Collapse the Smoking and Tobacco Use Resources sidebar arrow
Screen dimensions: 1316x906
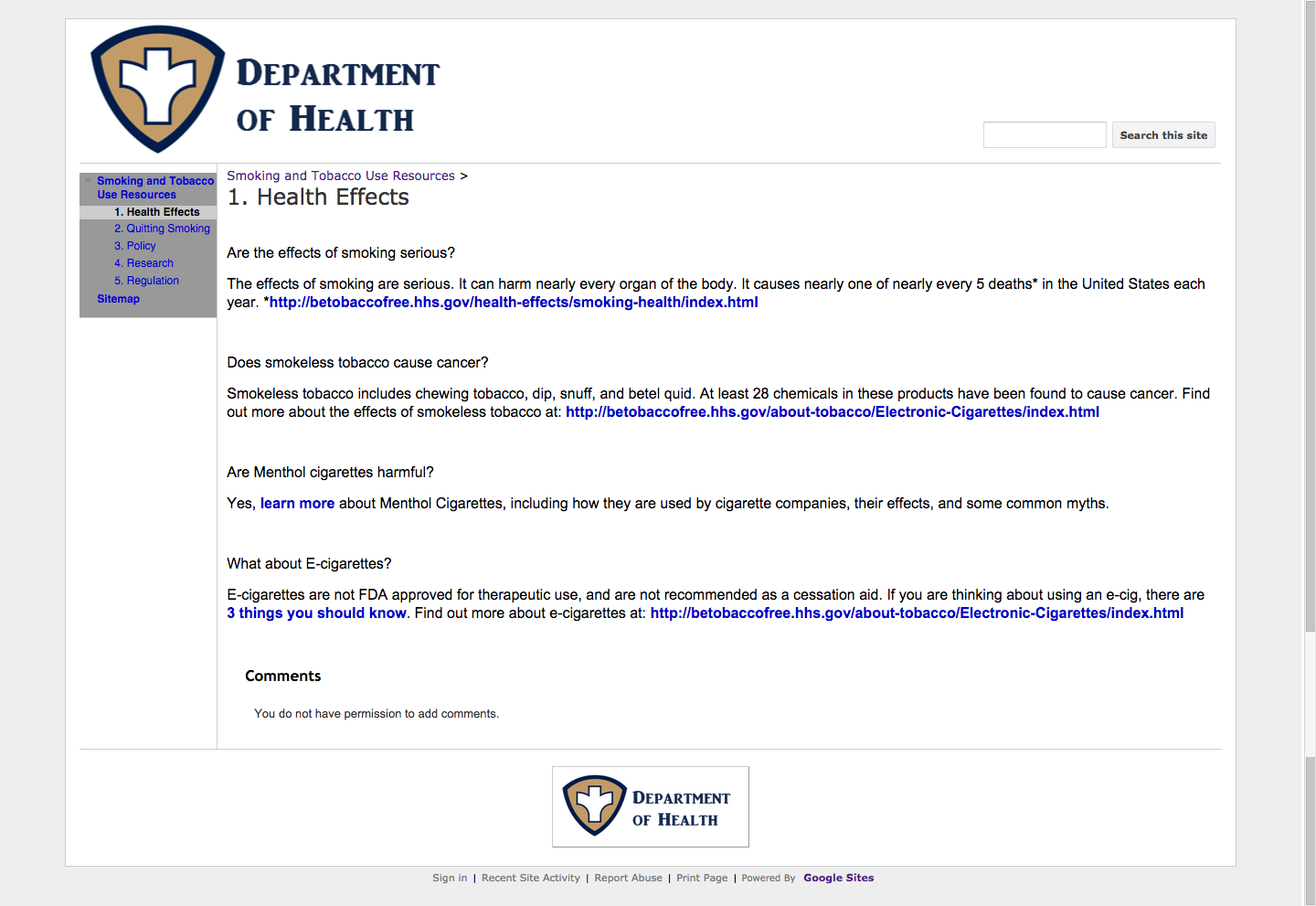89,181
